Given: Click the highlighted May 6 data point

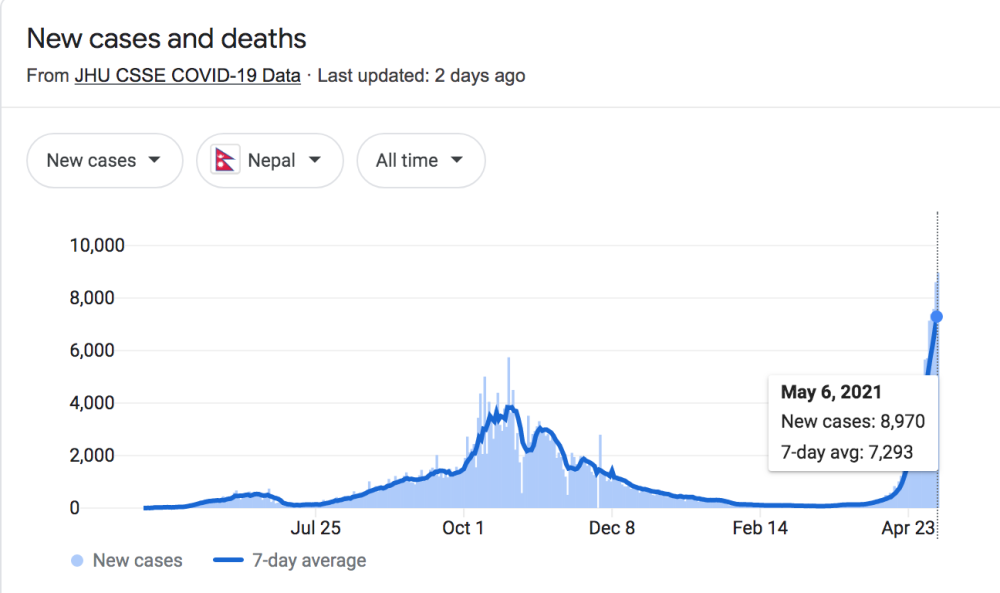Looking at the screenshot, I should tap(936, 316).
